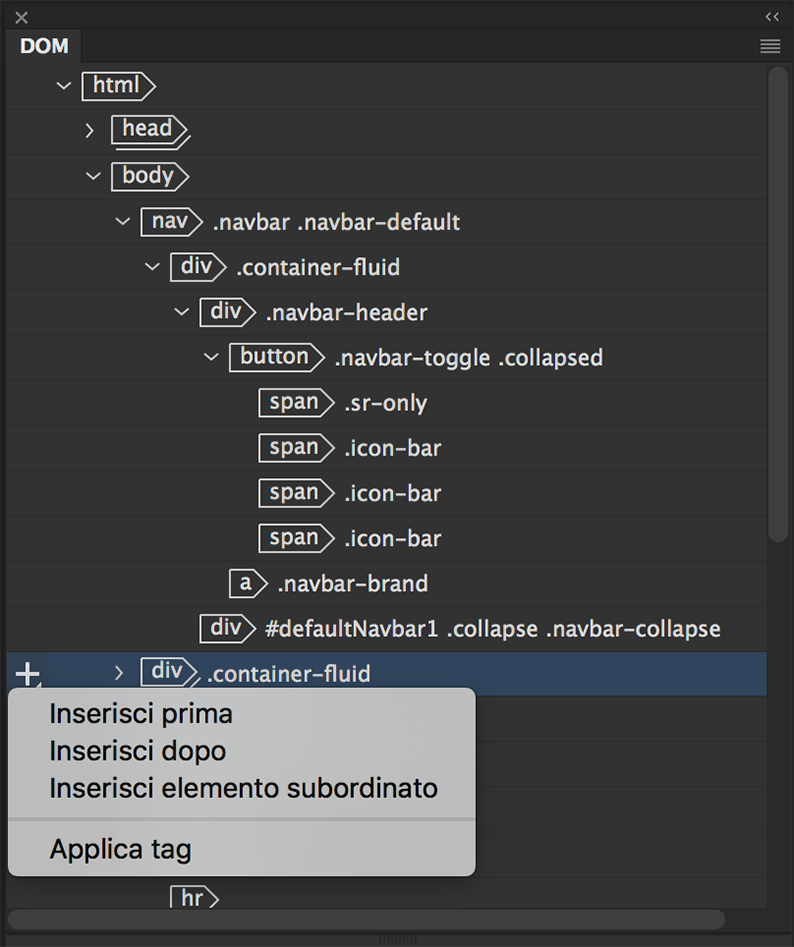794x947 pixels.
Task: Choose Inserisci prima from the menu
Action: [x=141, y=714]
